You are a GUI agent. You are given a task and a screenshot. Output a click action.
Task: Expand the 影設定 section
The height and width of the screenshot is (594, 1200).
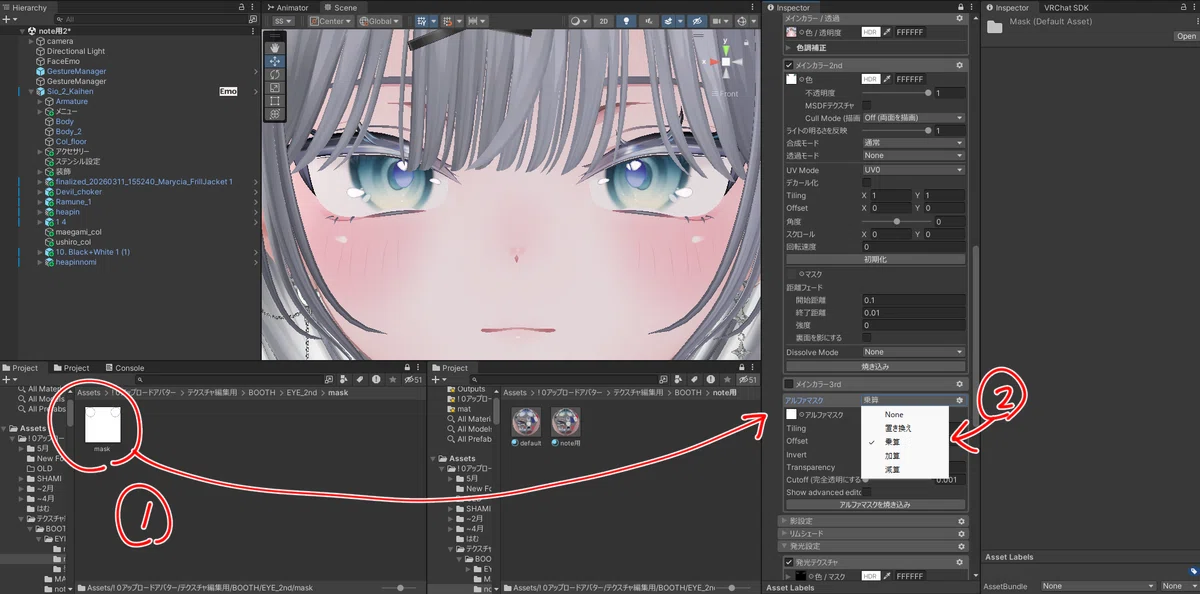click(x=784, y=521)
